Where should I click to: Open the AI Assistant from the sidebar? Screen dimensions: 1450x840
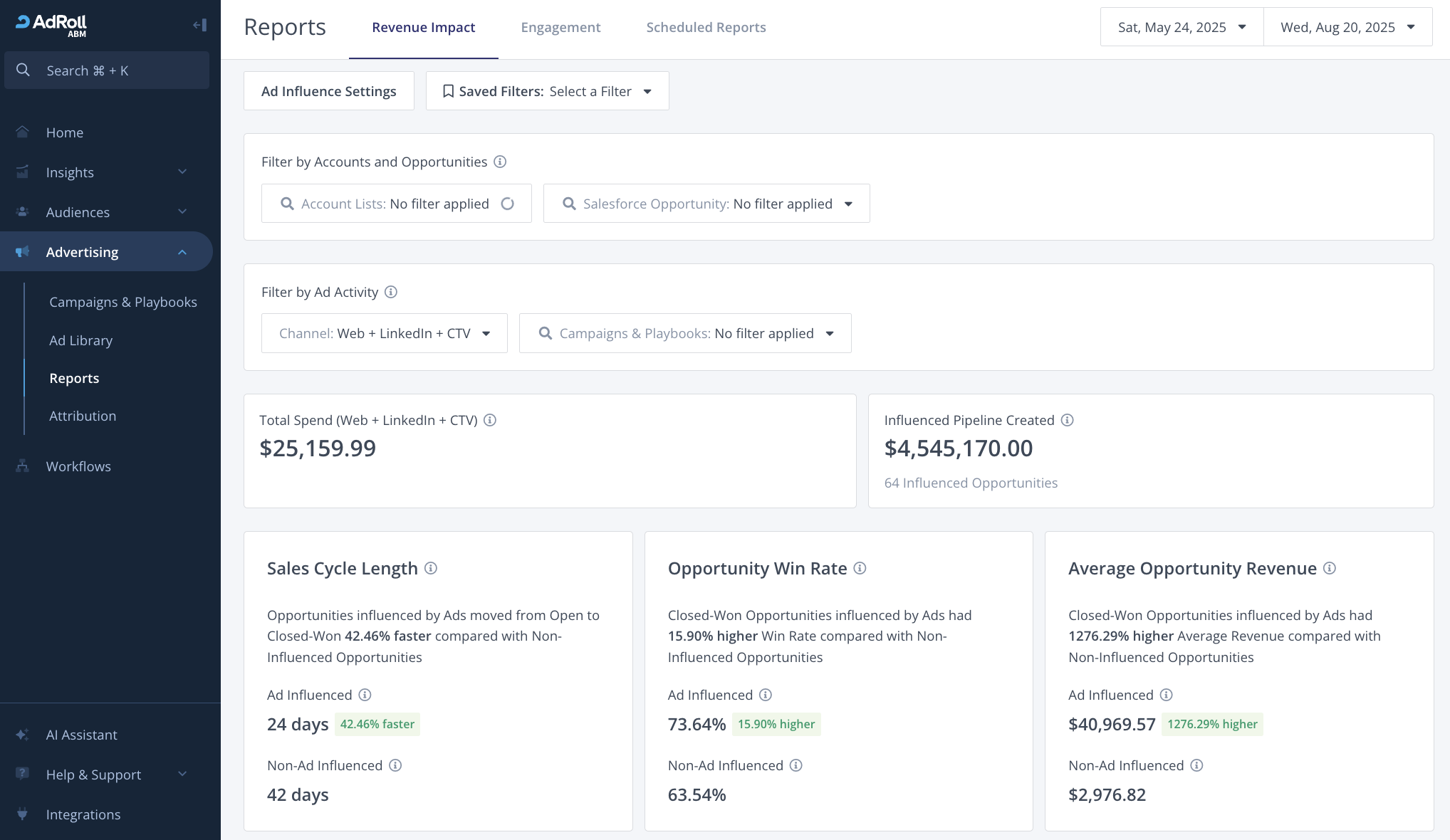[x=81, y=735]
